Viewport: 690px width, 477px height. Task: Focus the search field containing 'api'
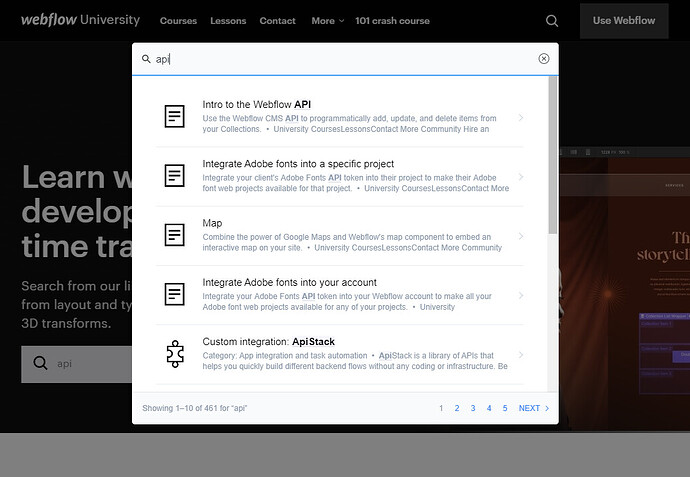(x=345, y=59)
